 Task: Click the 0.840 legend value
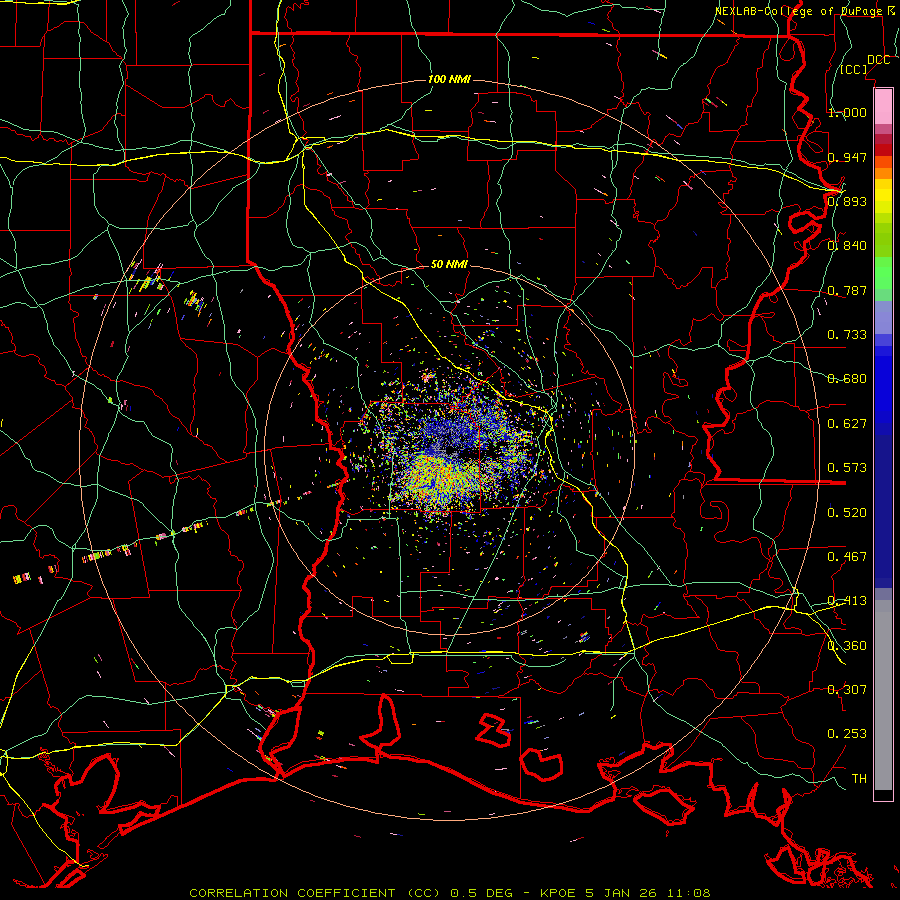click(847, 246)
